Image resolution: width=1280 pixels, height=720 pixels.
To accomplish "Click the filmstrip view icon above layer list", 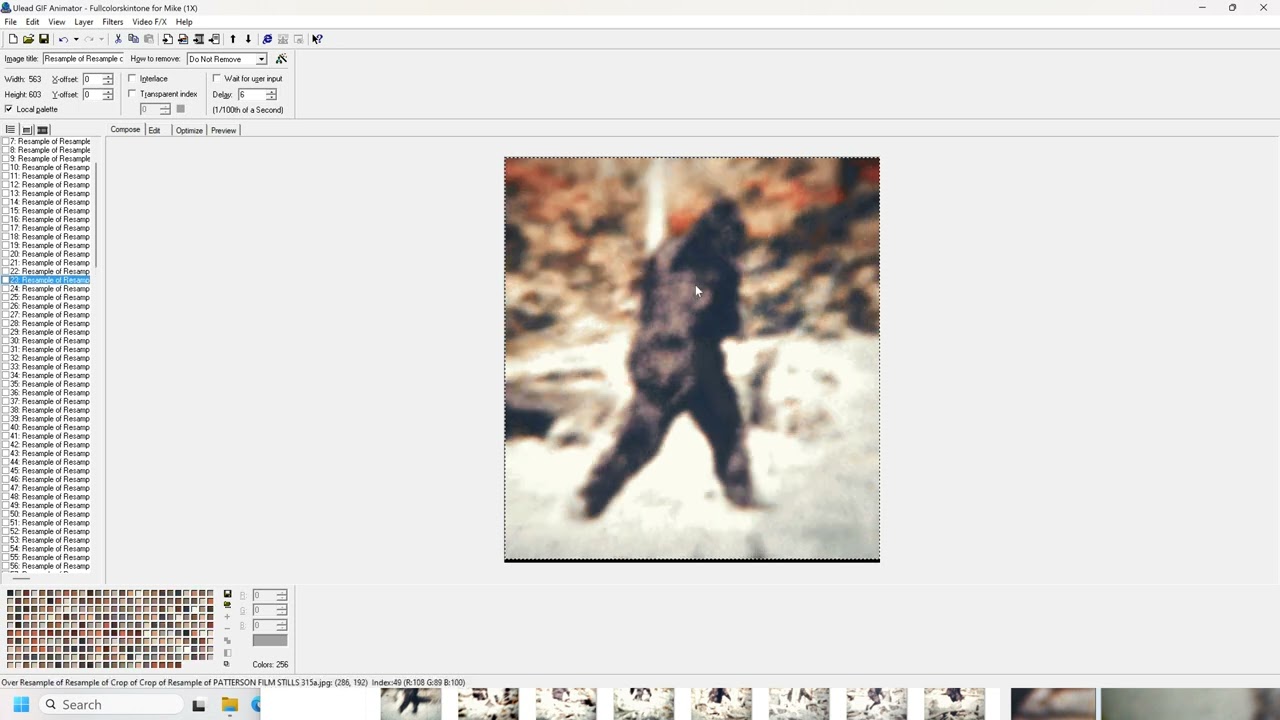I will (x=42, y=130).
